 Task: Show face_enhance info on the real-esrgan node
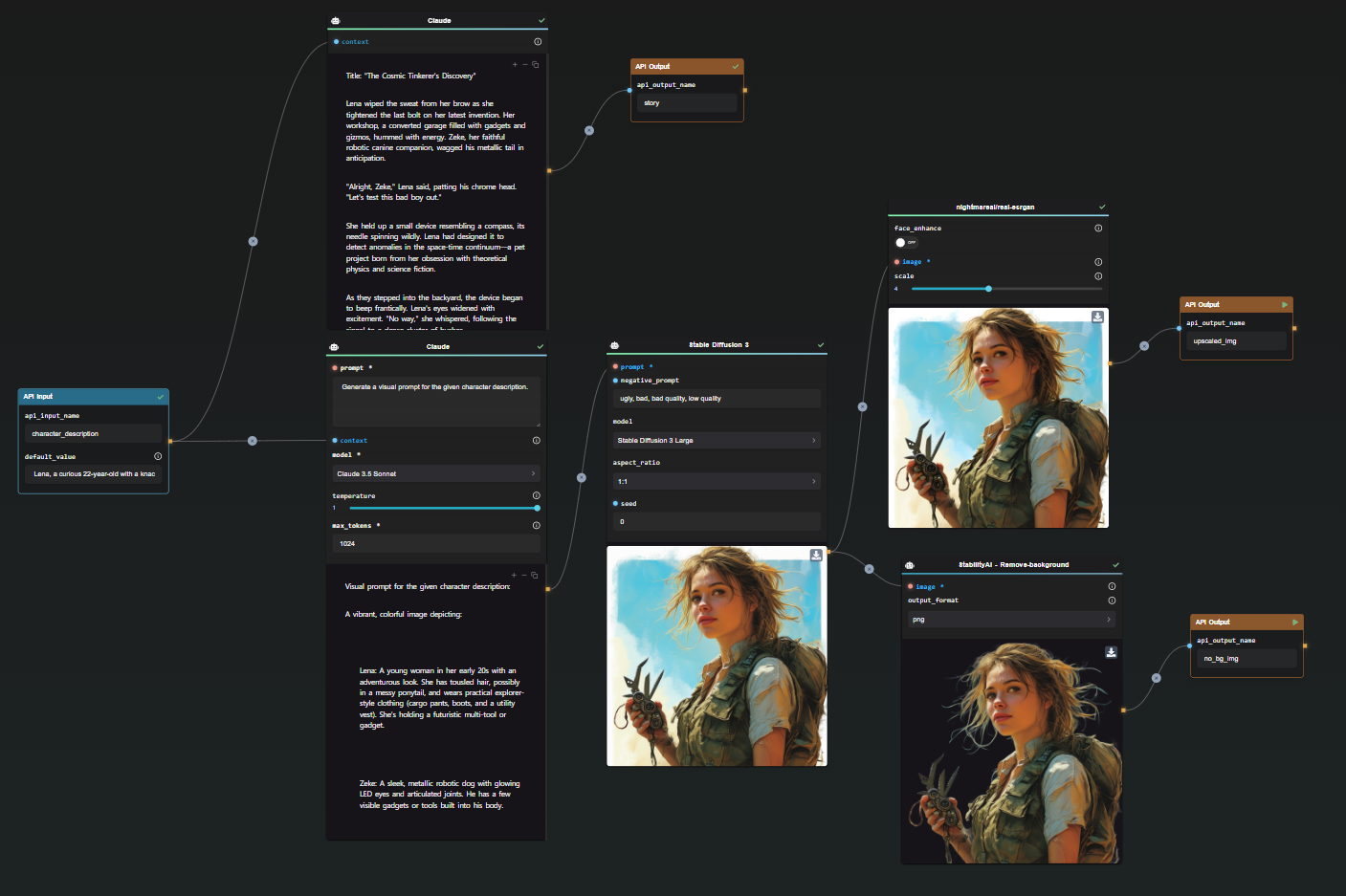click(x=1098, y=228)
